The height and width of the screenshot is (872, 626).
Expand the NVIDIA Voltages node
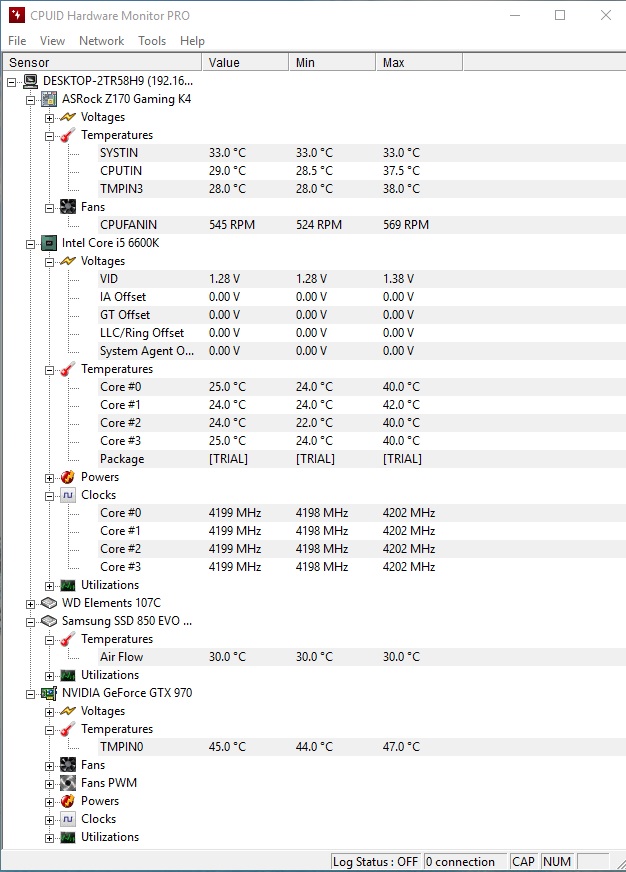(x=49, y=712)
